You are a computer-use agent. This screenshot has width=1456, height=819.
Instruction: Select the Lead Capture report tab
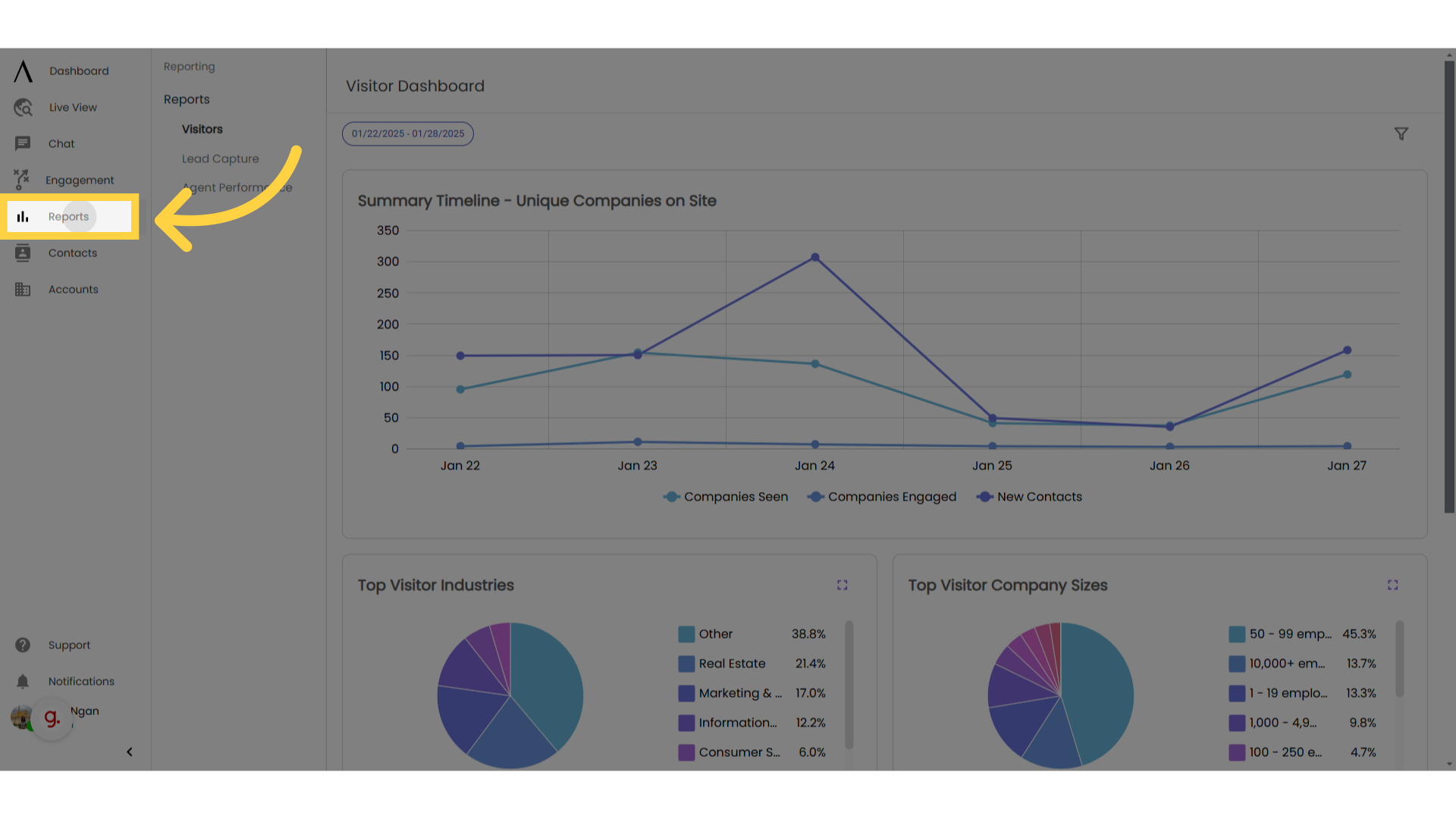coord(220,158)
